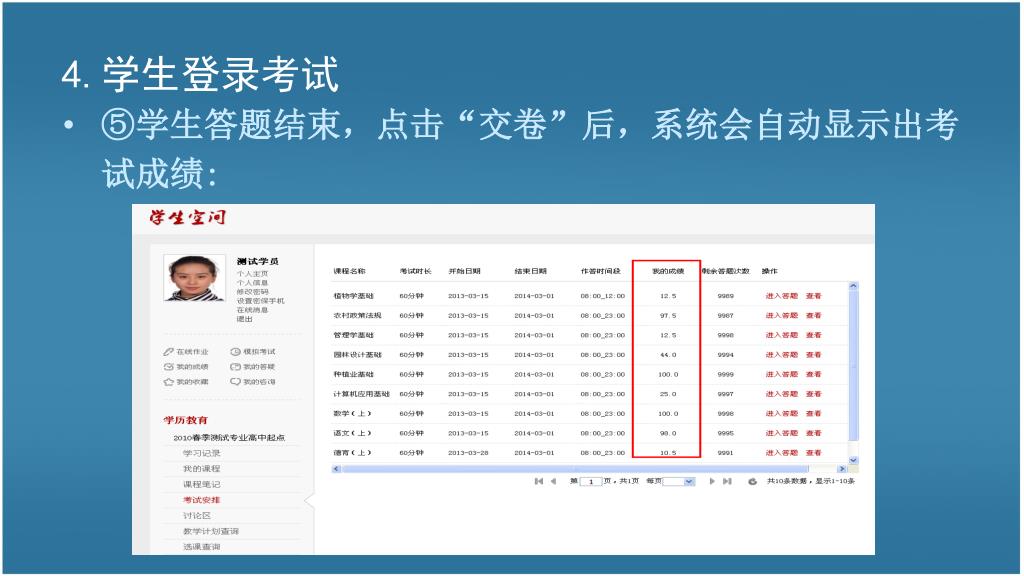Click the 我的成绩 icon in sidebar
This screenshot has height=576, width=1024.
pyautogui.click(x=168, y=367)
